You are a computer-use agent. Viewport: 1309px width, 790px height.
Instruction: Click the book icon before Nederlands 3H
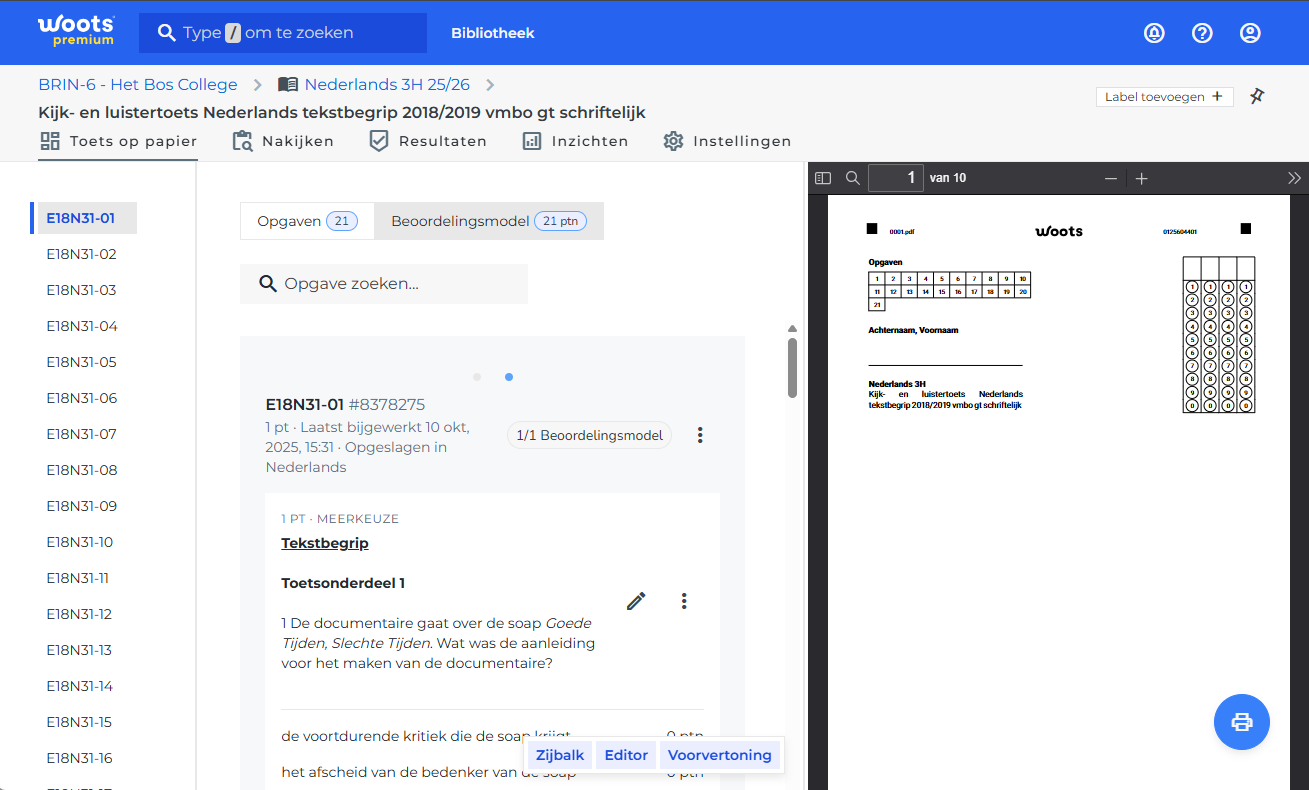click(288, 85)
